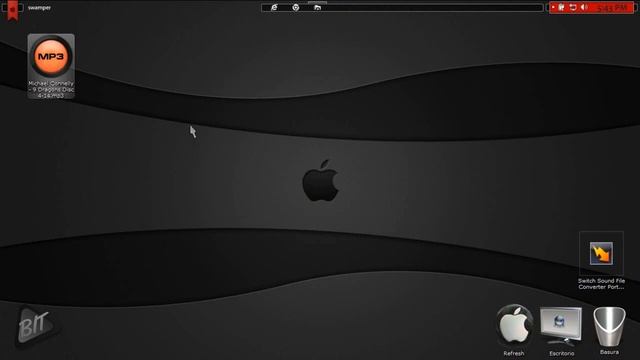This screenshot has width=640, height=360.
Task: Show hidden tray icons via small arrow
Action: pos(553,7)
